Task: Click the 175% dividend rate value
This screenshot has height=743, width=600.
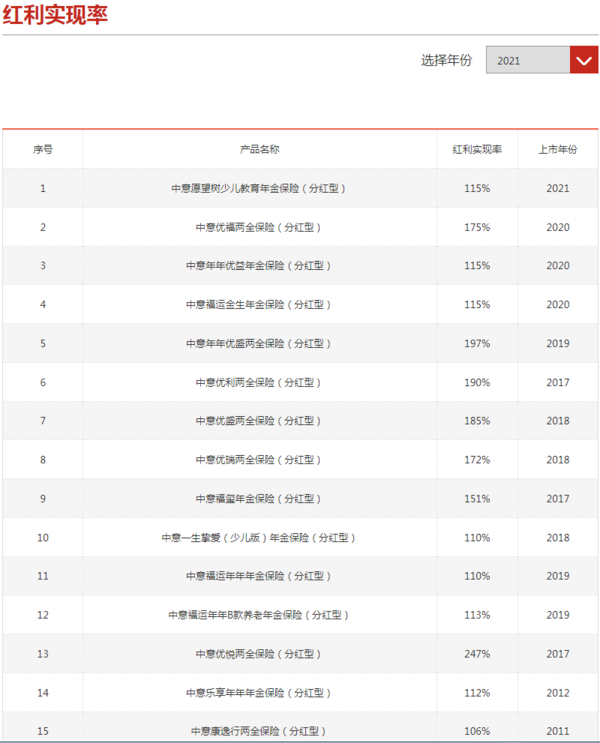Action: click(x=477, y=227)
